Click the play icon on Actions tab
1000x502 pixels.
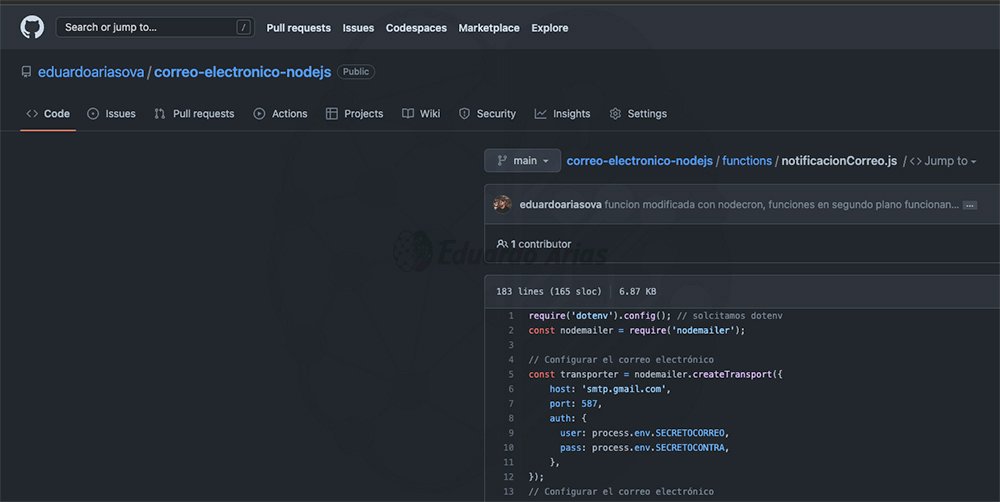(259, 114)
